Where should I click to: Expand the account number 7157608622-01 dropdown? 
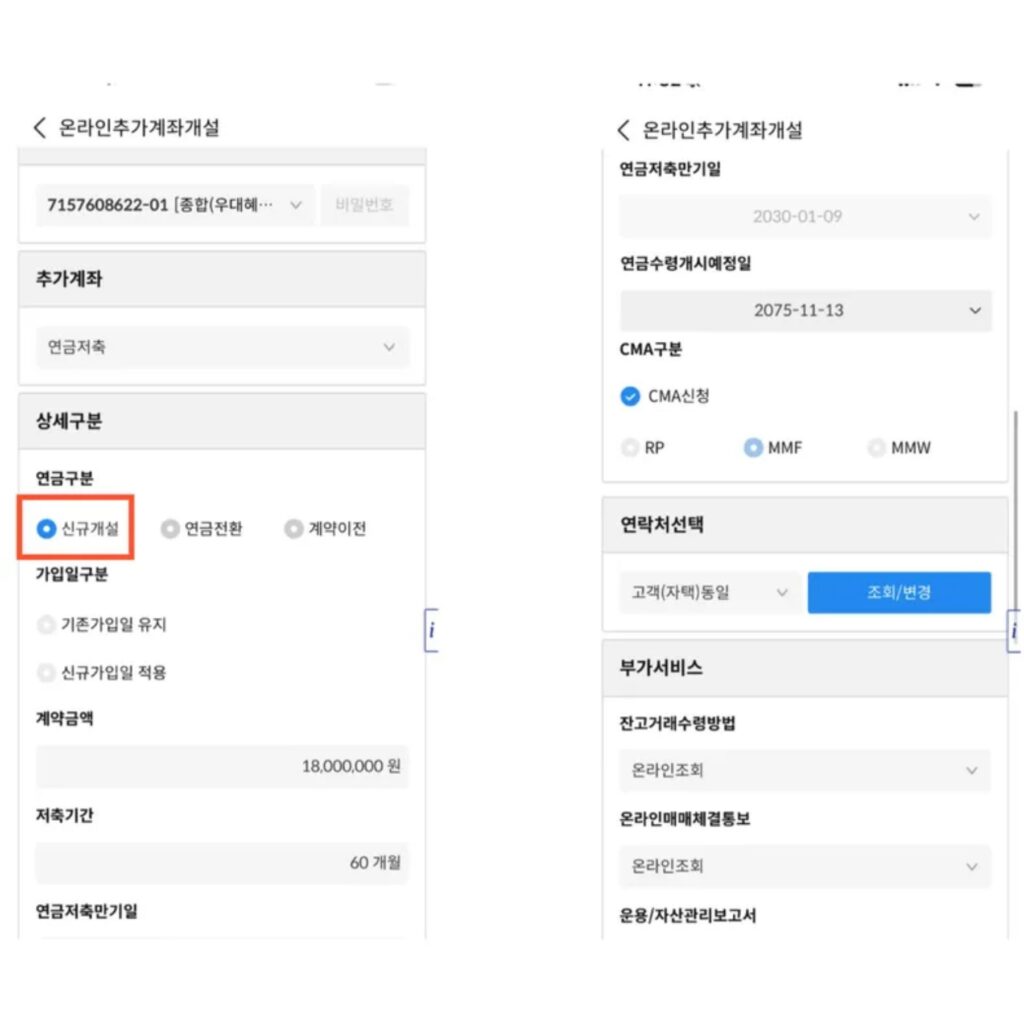click(x=175, y=205)
